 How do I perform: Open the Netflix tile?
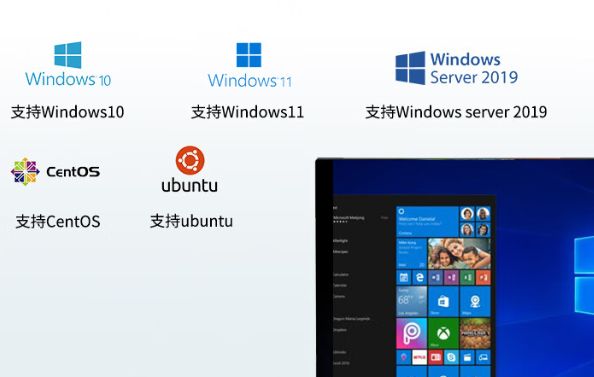point(419,357)
